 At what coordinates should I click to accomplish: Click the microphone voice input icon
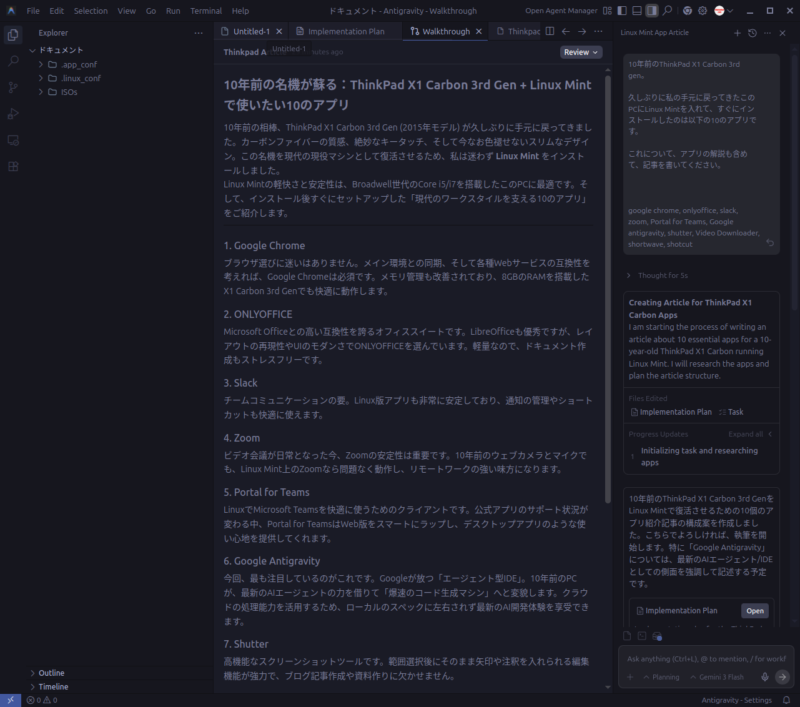tap(764, 677)
